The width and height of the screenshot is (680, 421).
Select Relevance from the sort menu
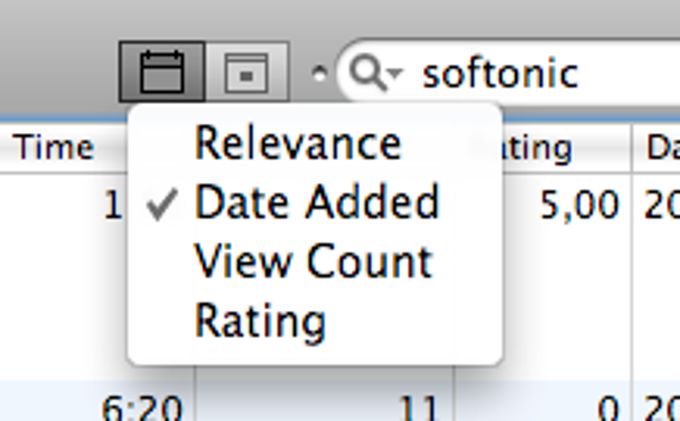coord(297,143)
